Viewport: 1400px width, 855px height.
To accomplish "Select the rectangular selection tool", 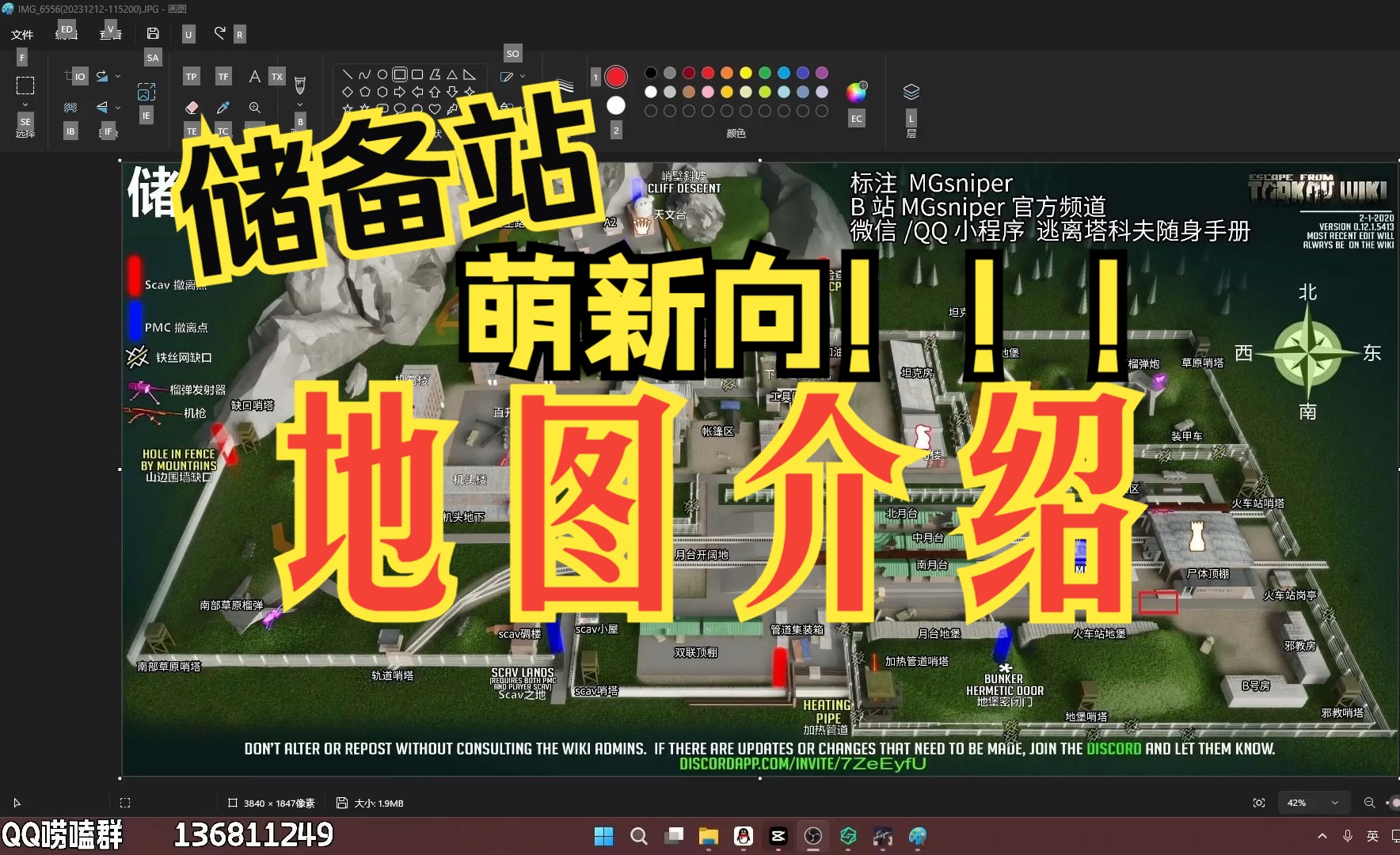I will [x=25, y=85].
